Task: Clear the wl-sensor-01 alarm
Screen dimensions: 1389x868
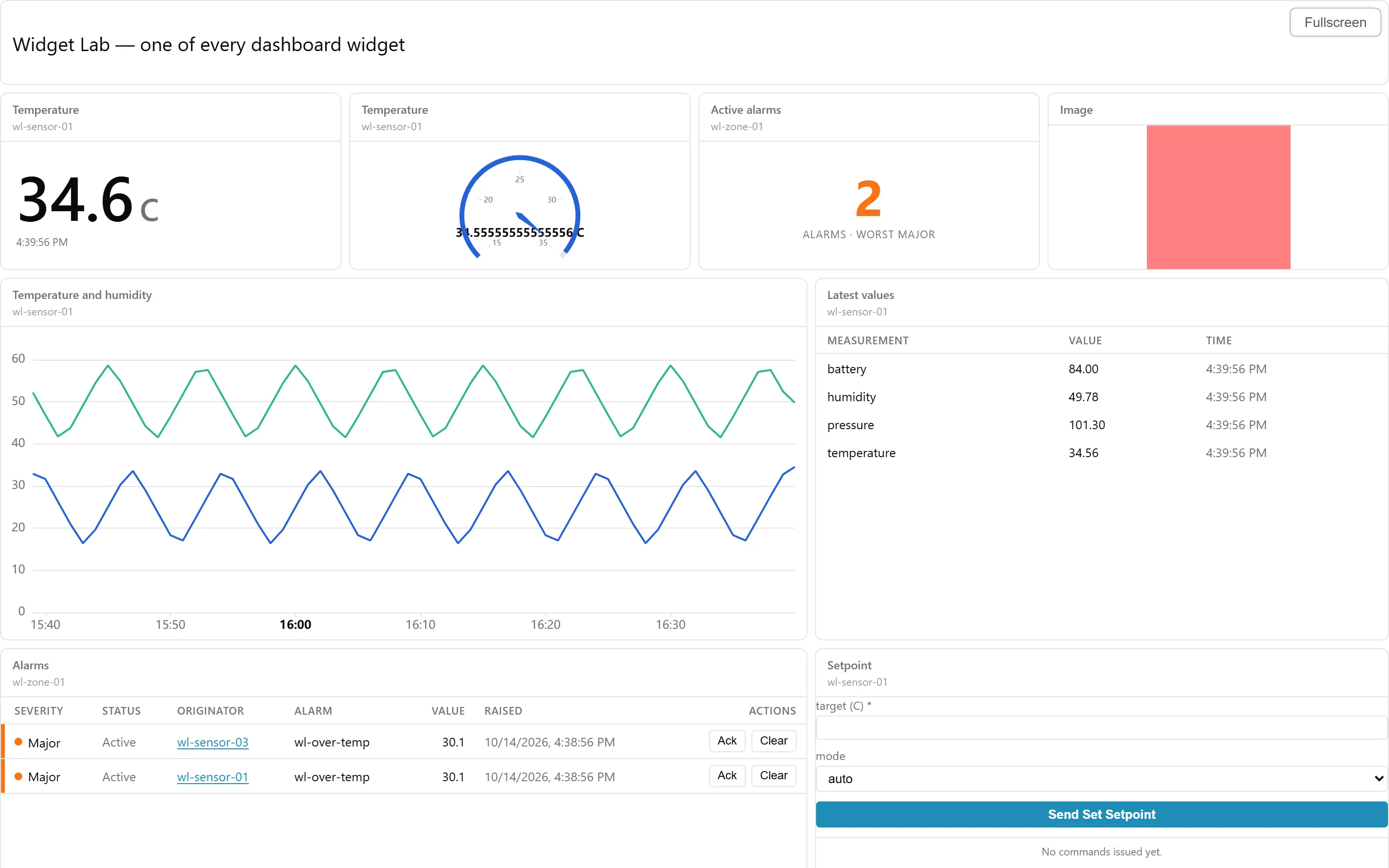Action: coord(773,775)
